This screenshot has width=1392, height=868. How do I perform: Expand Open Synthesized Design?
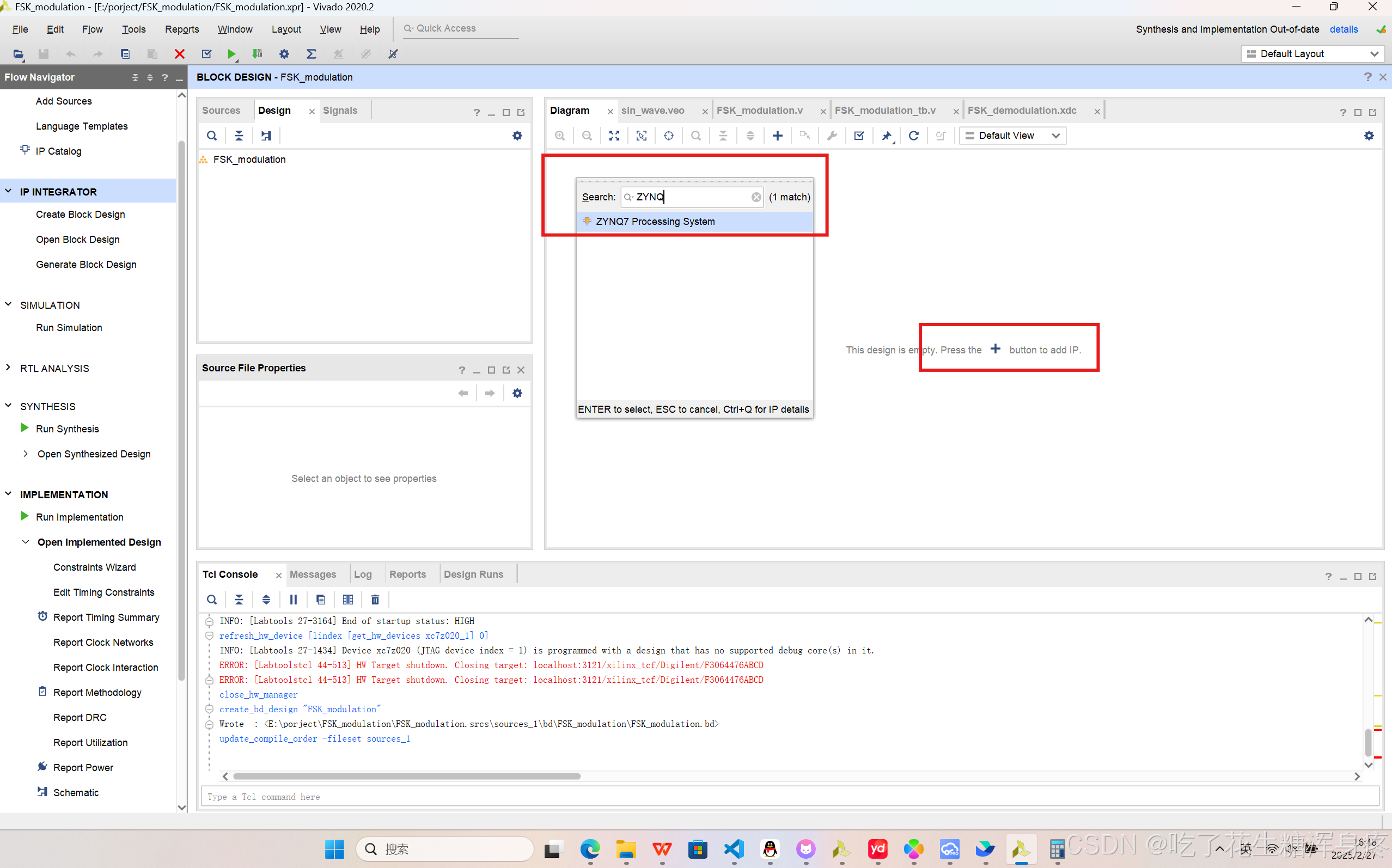(26, 454)
